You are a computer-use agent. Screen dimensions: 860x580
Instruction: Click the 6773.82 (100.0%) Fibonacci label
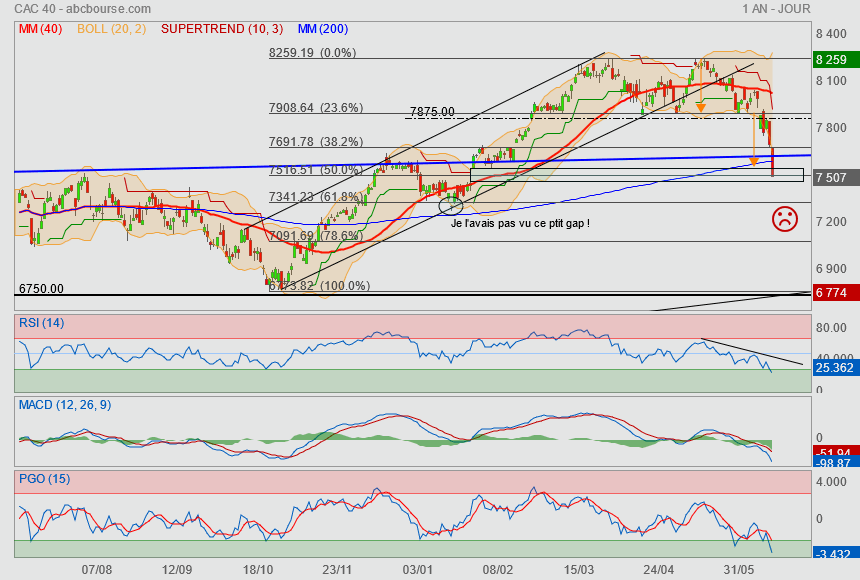[x=319, y=285]
